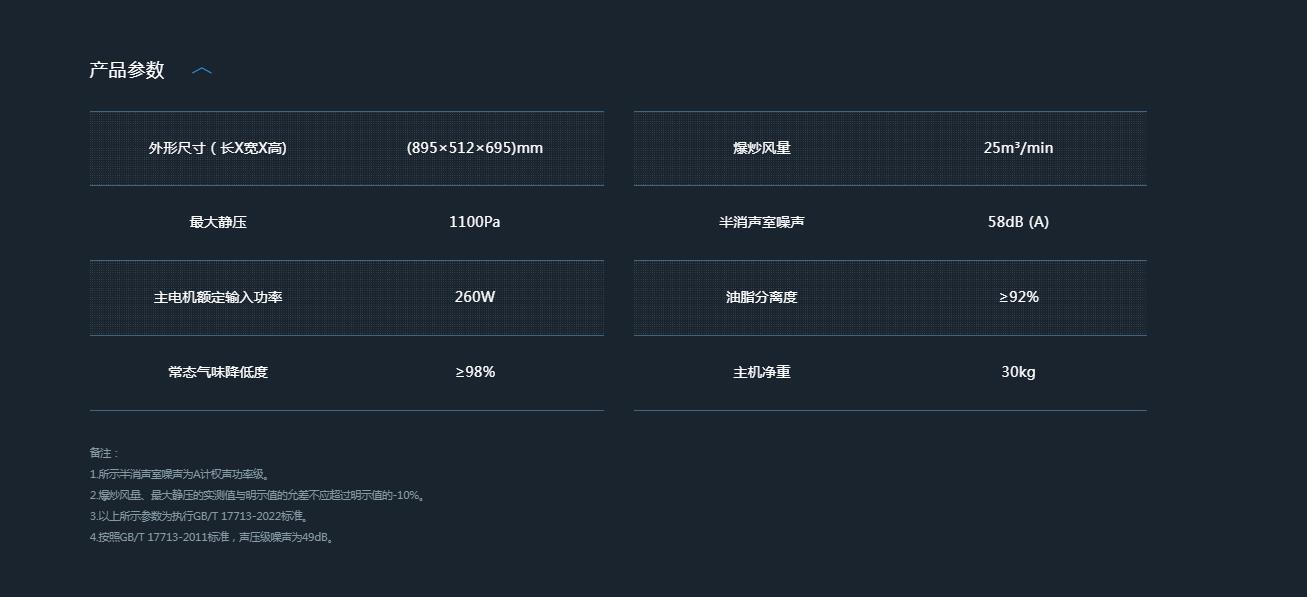Select the 最大静压 label
The image size is (1307, 597).
click(x=218, y=222)
